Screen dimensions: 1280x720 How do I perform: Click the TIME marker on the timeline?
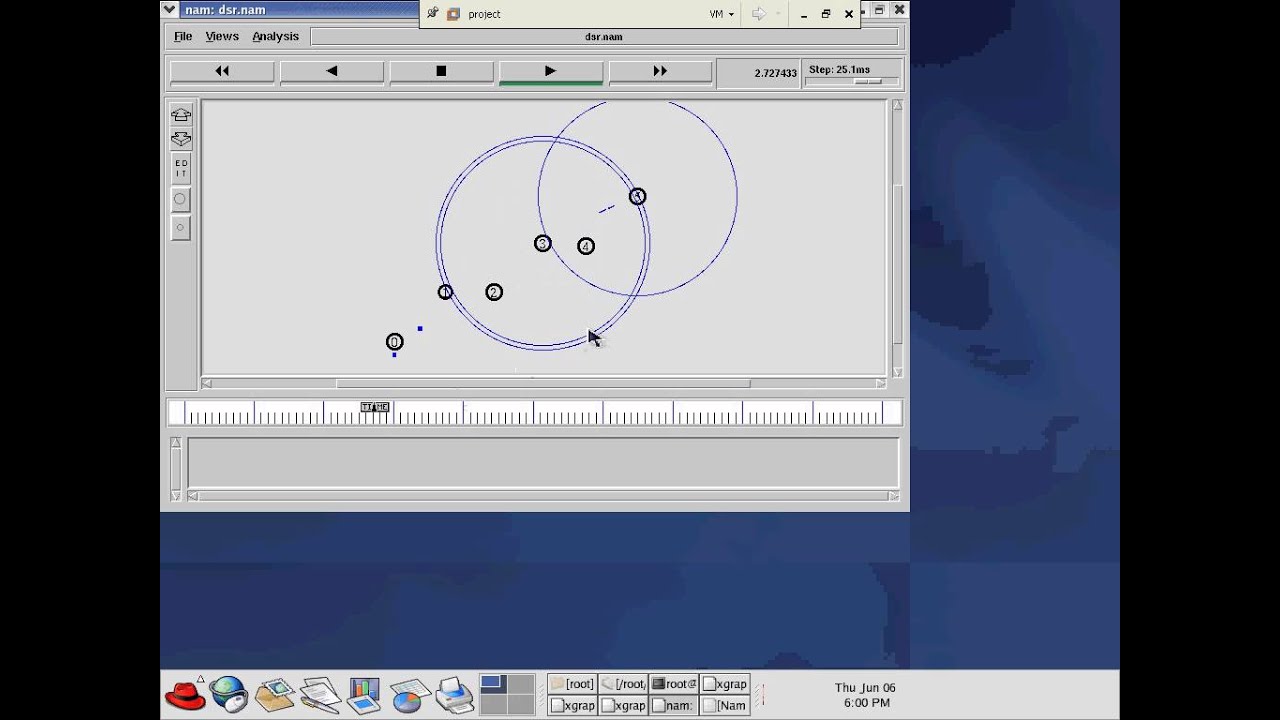(375, 407)
